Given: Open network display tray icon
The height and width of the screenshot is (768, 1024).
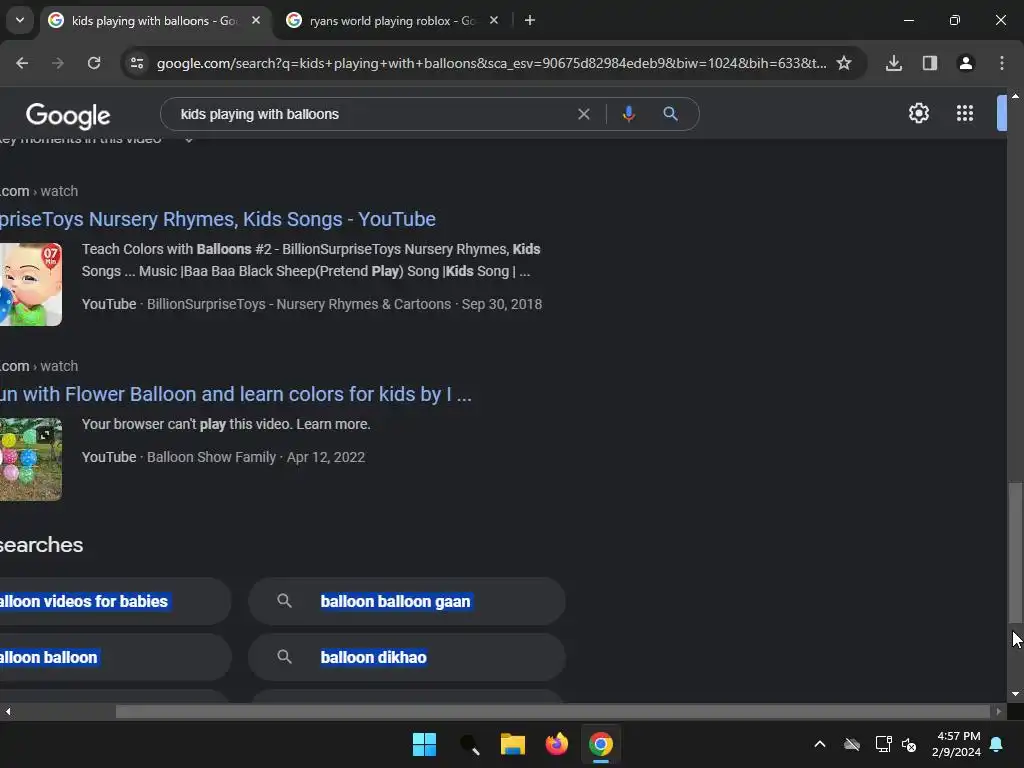Looking at the screenshot, I should (x=883, y=744).
